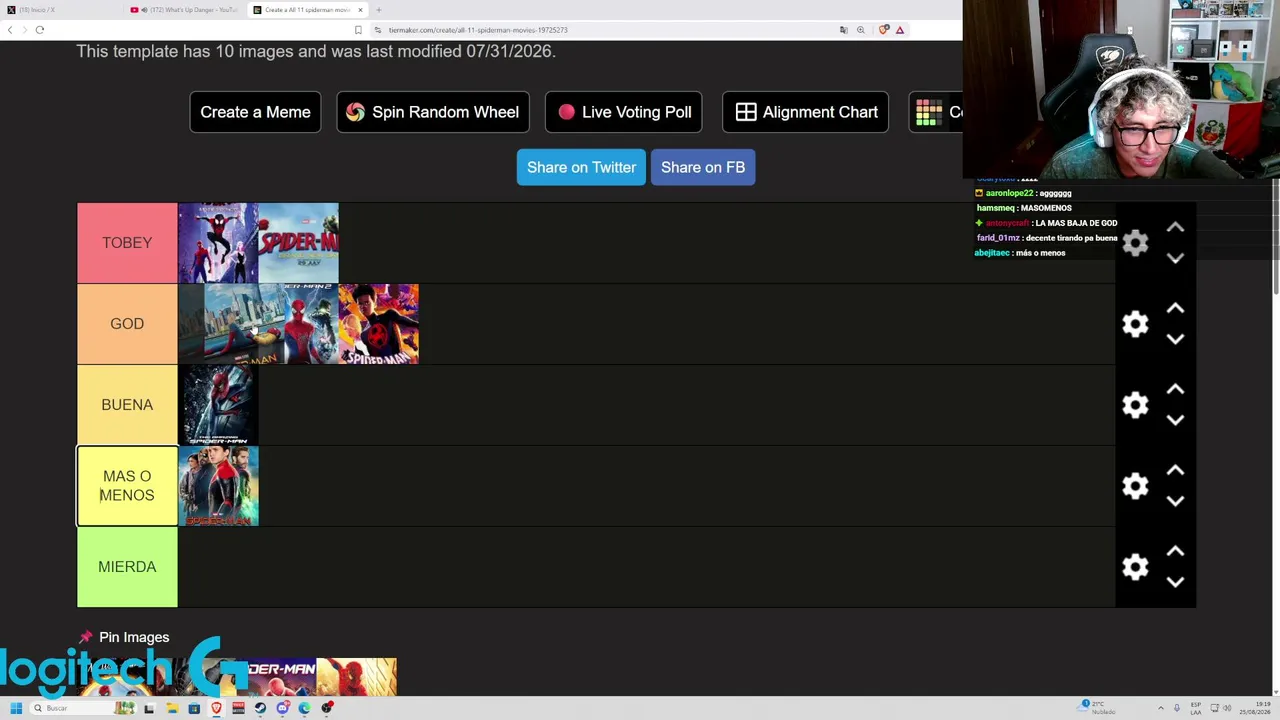This screenshot has height=720, width=1280.
Task: Switch to the X Inicio tab
Action: pos(60,10)
